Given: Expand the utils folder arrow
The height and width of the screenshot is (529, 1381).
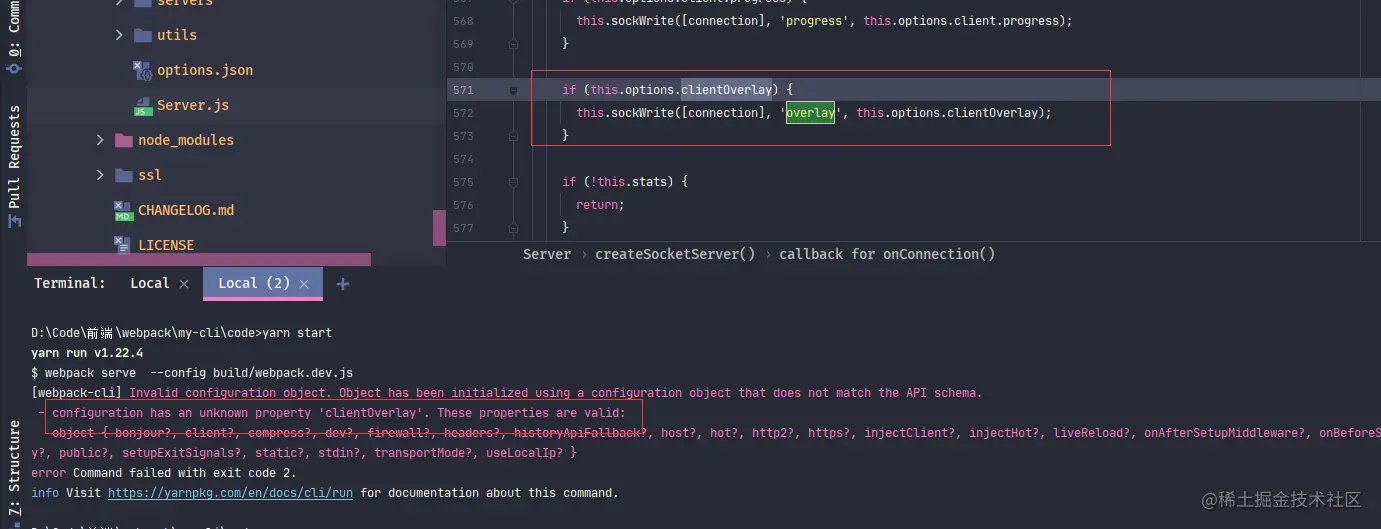Looking at the screenshot, I should pos(119,35).
